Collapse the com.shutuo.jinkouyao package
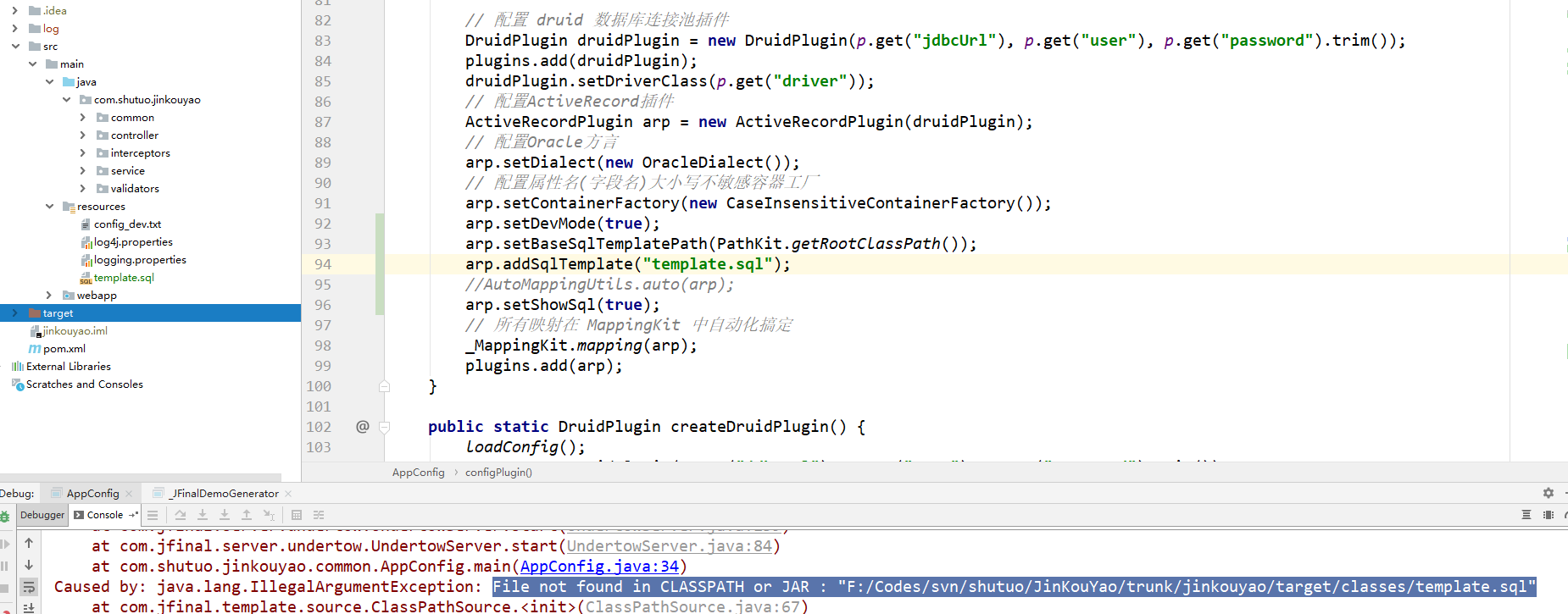The image size is (1568, 614). point(66,100)
